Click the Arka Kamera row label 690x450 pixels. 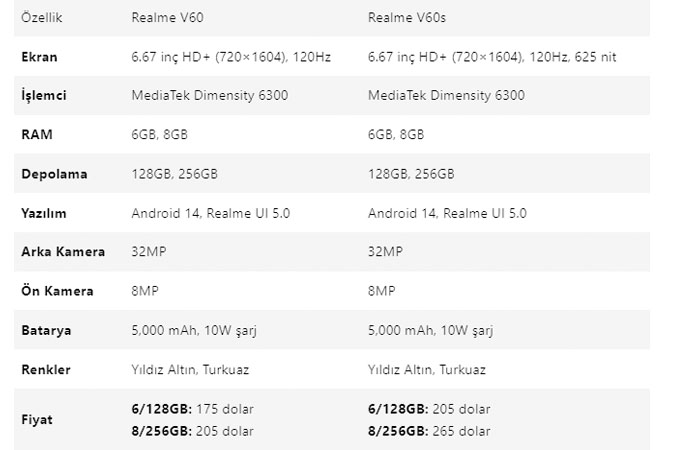[63, 252]
